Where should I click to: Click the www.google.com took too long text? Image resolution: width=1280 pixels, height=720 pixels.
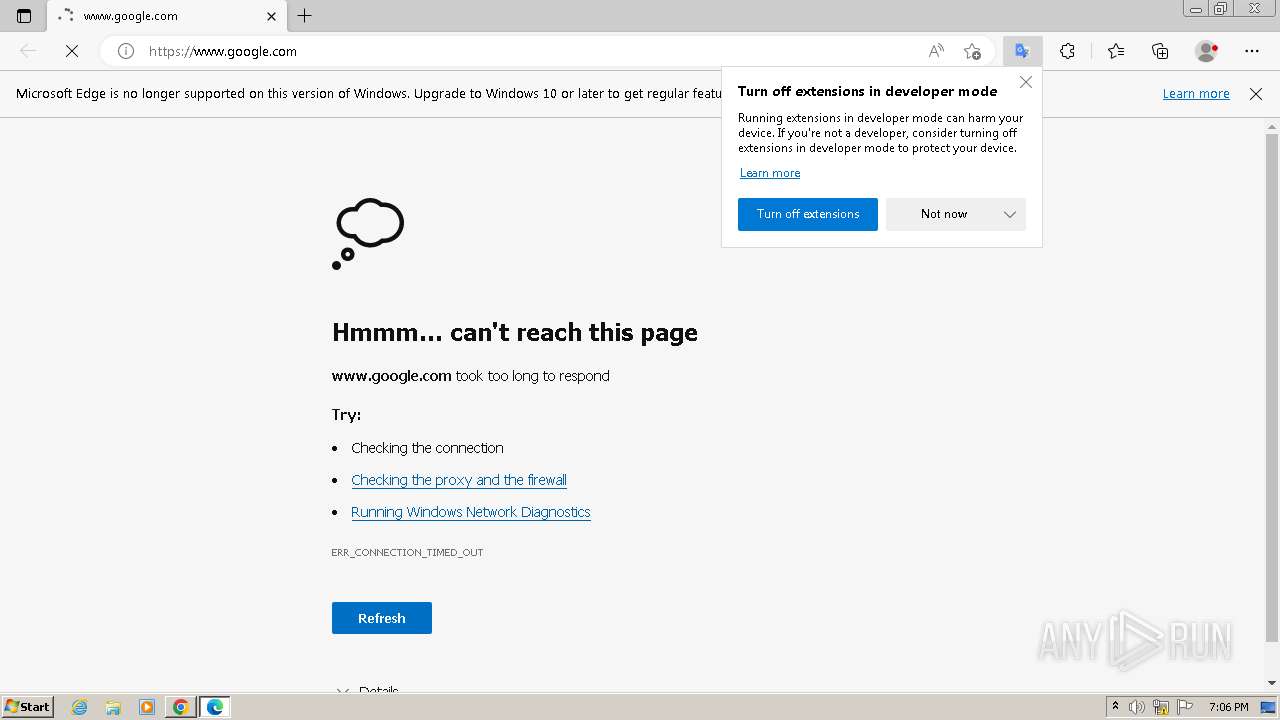tap(471, 376)
